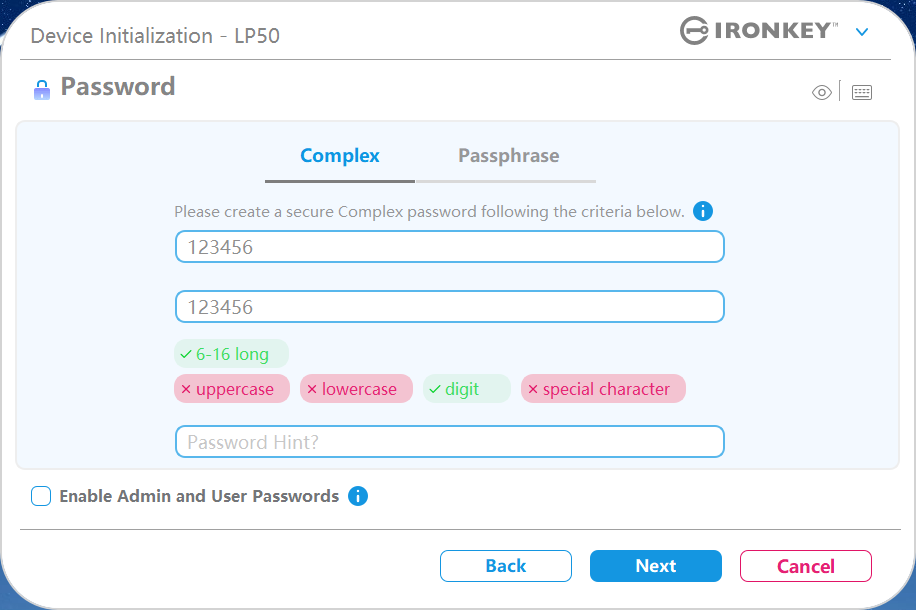
Task: Focus the Password Hint field
Action: click(449, 442)
